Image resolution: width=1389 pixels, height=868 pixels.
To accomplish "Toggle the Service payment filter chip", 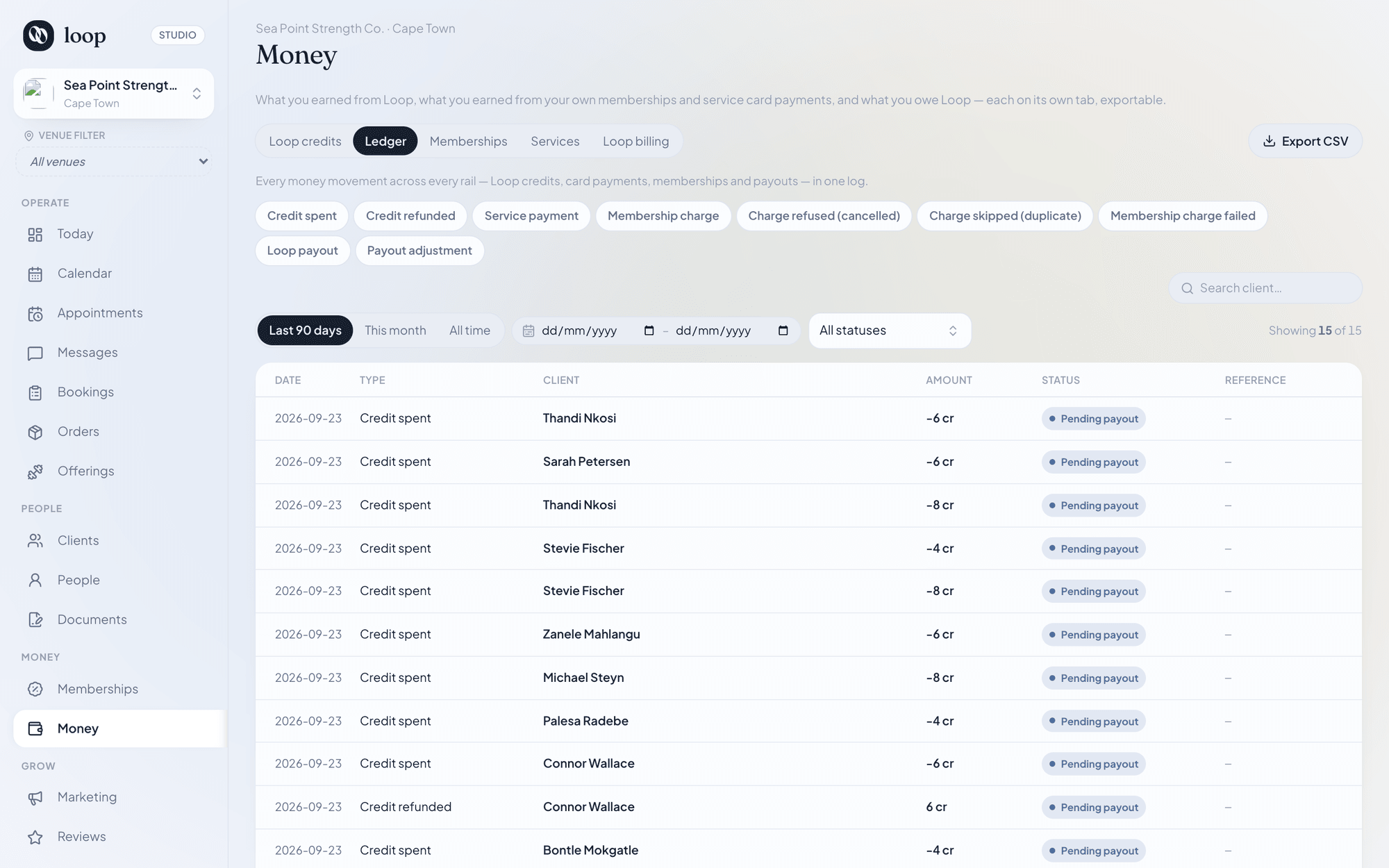I will coord(531,216).
